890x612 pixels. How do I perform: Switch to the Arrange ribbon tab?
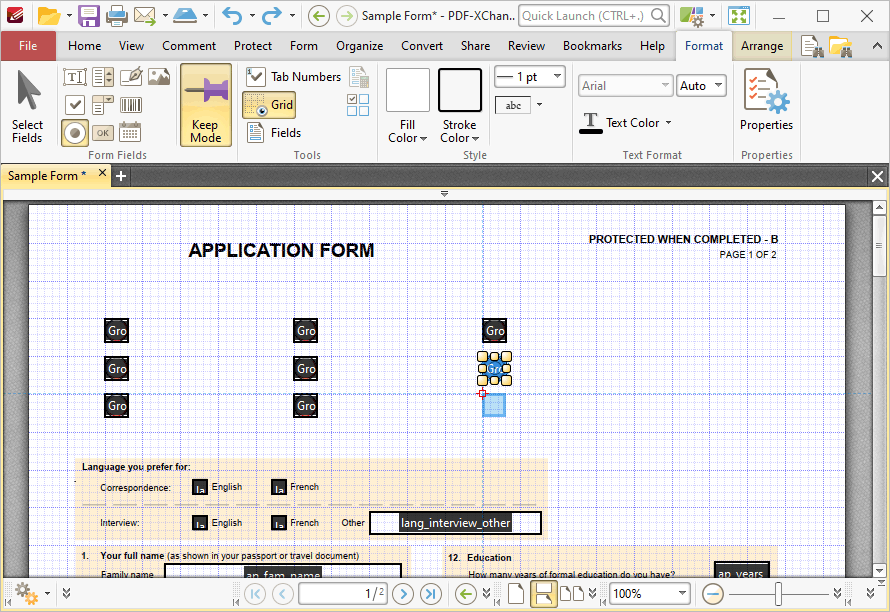tap(762, 46)
